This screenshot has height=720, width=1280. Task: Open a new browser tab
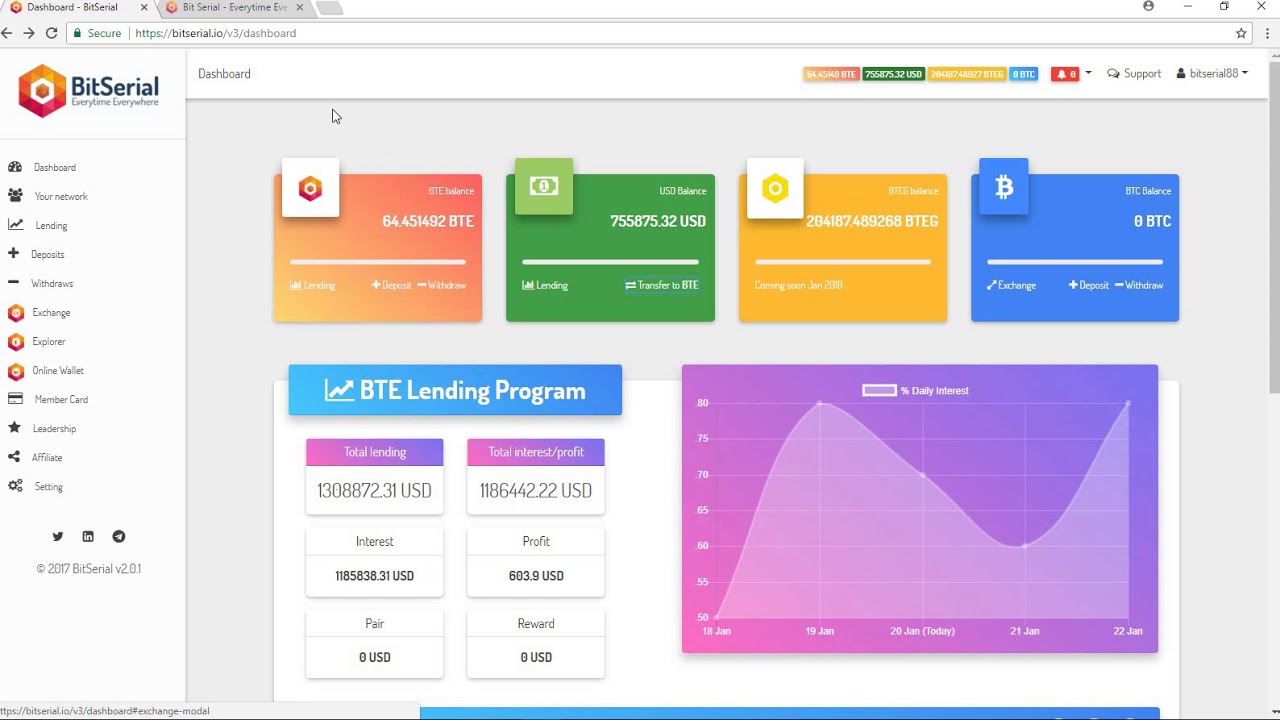click(329, 8)
